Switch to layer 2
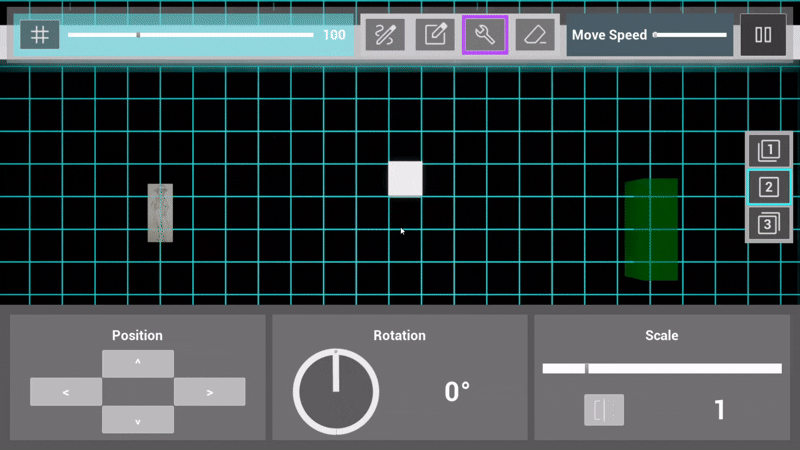 pos(769,187)
